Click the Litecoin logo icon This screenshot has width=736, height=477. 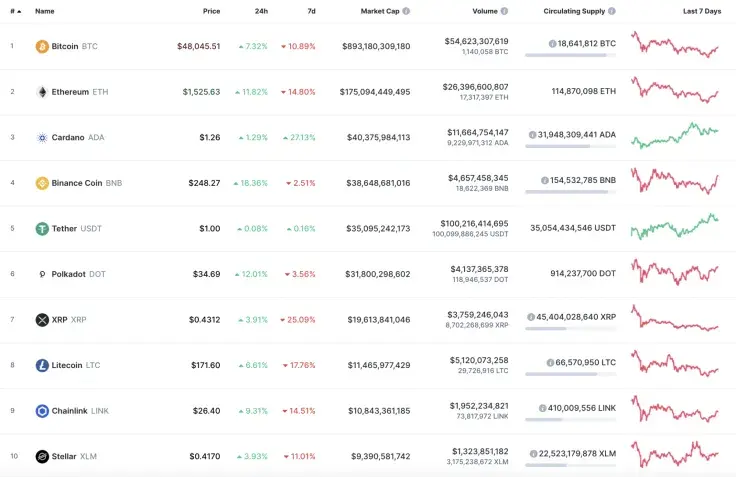click(42, 366)
